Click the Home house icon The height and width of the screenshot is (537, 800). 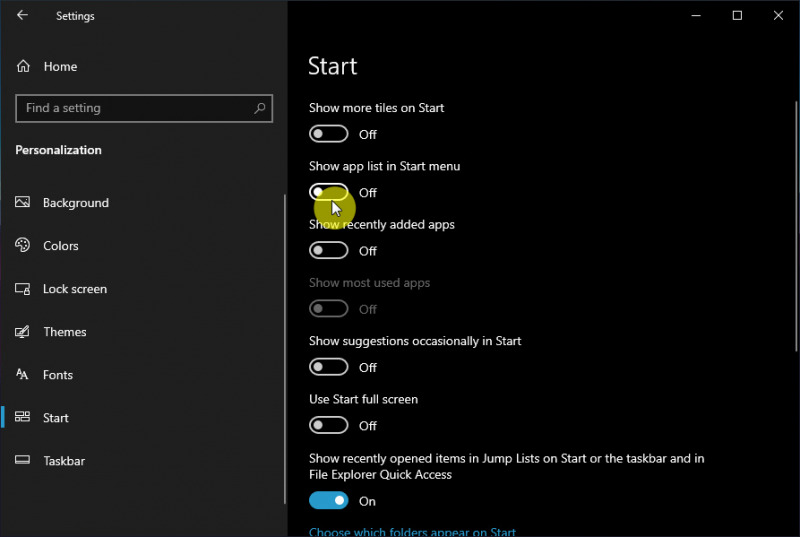(x=23, y=66)
